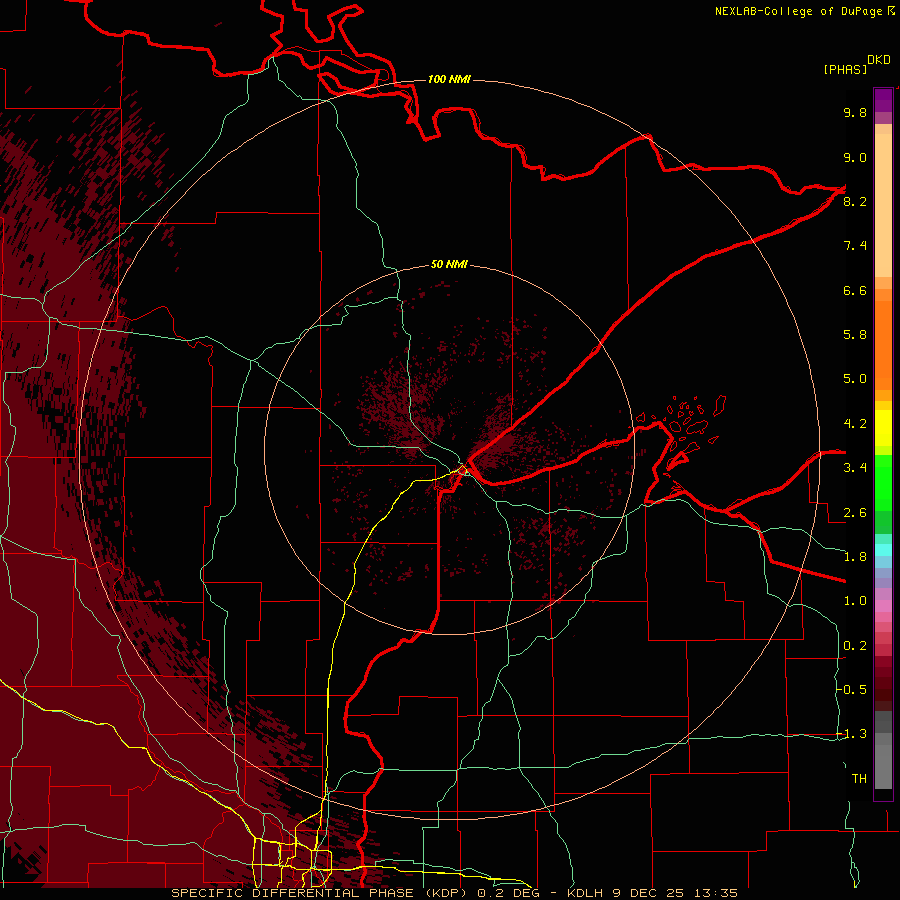Click the NEXLAB-College of DuPage credit text

(x=798, y=11)
